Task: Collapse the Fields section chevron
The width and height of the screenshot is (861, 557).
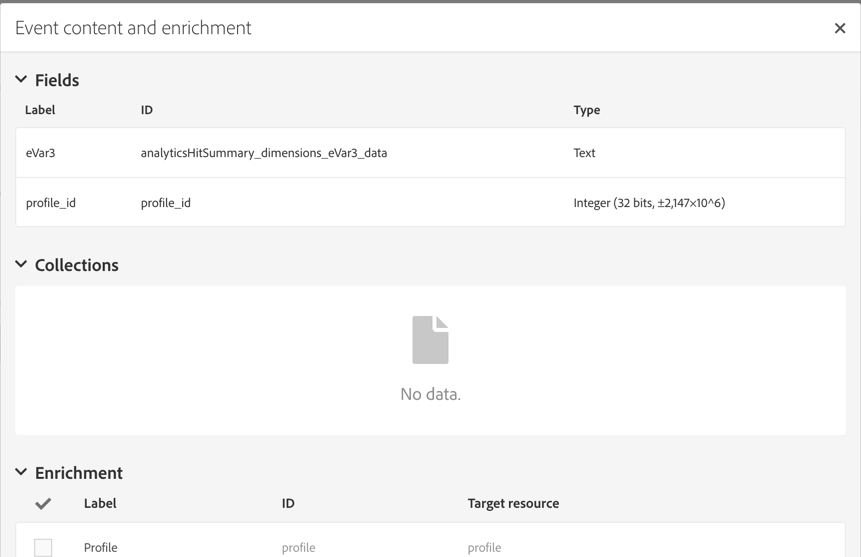Action: click(x=21, y=80)
